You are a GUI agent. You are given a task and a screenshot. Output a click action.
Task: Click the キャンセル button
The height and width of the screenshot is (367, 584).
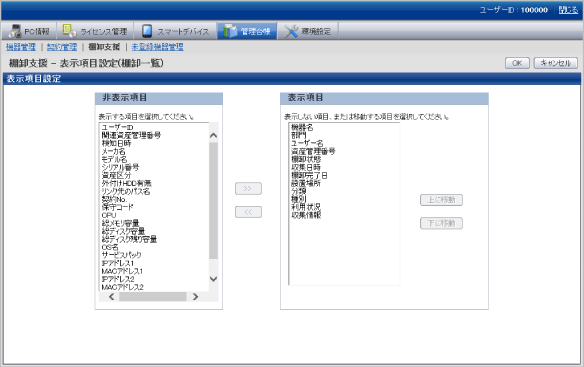pos(556,63)
